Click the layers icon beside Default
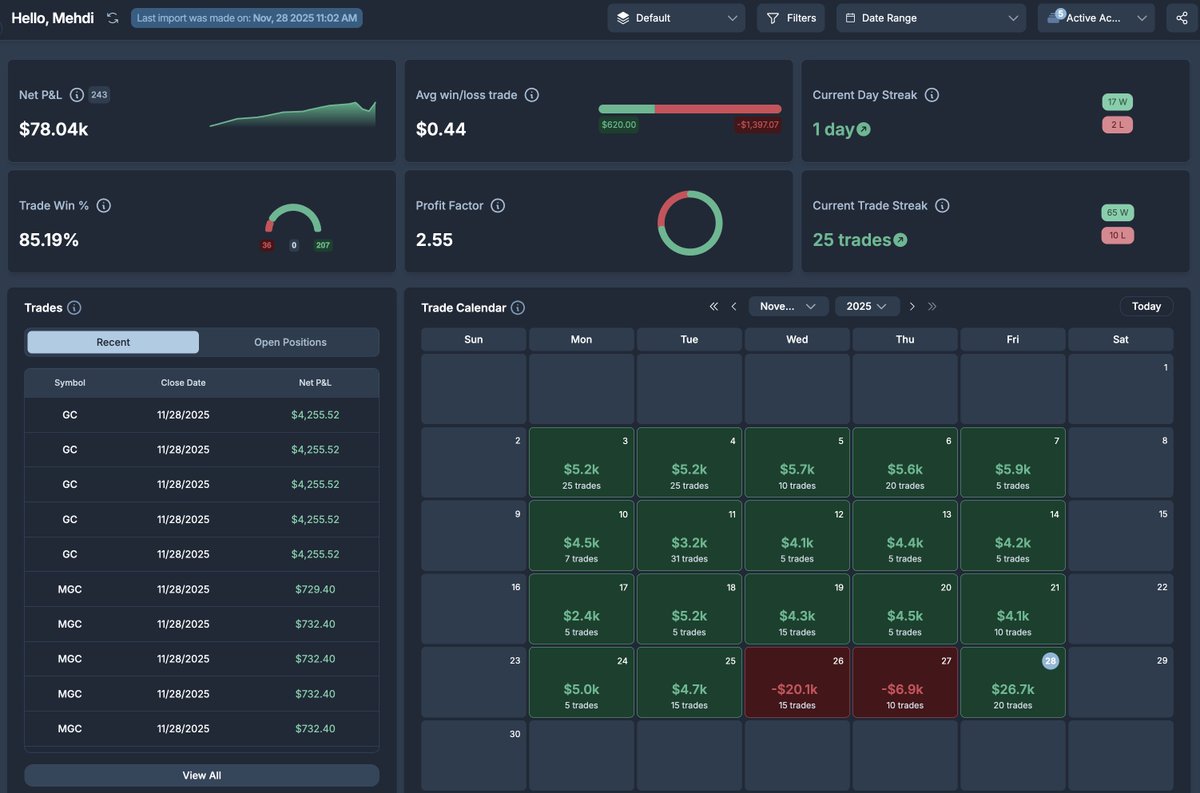Image resolution: width=1200 pixels, height=793 pixels. point(621,17)
